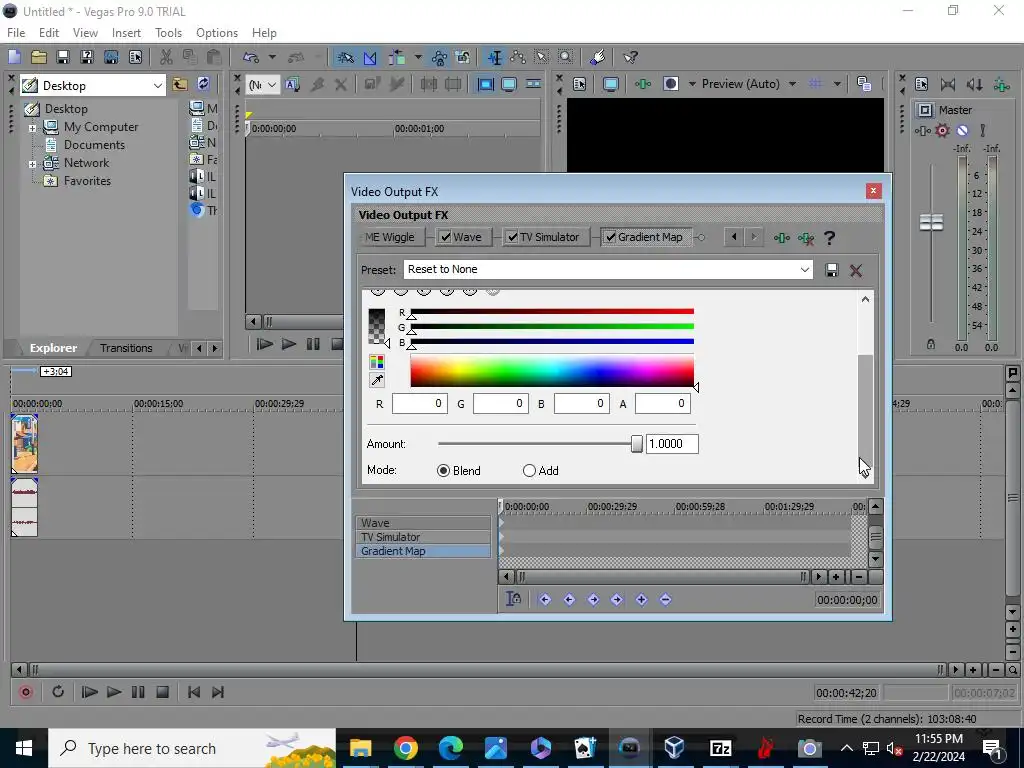Click Go to End in main transport
Viewport: 1024px width, 768px height.
click(218, 692)
